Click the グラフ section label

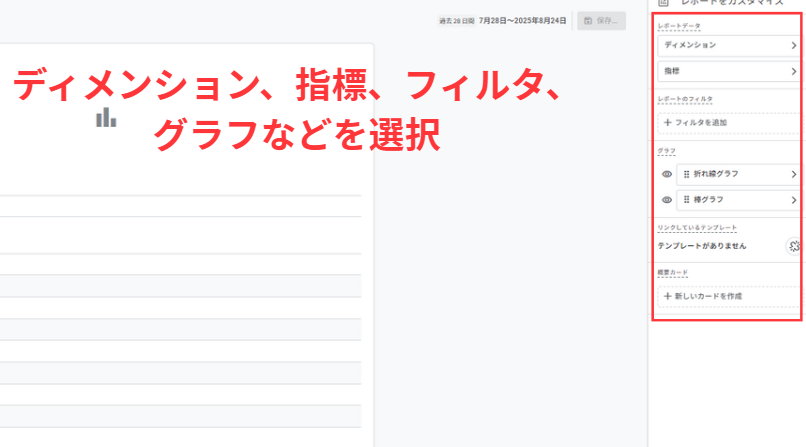click(666, 151)
